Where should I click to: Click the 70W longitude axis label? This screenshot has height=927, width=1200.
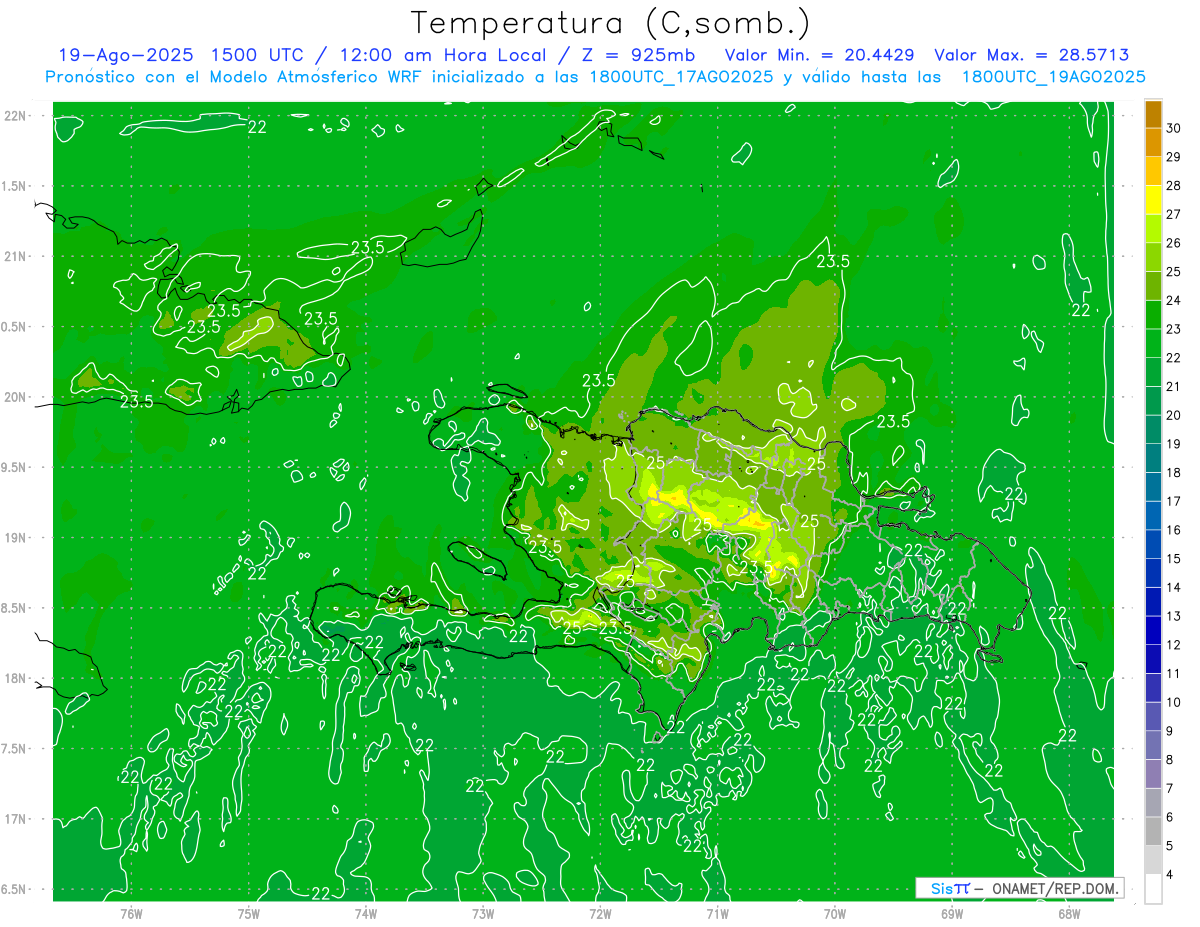pyautogui.click(x=835, y=914)
